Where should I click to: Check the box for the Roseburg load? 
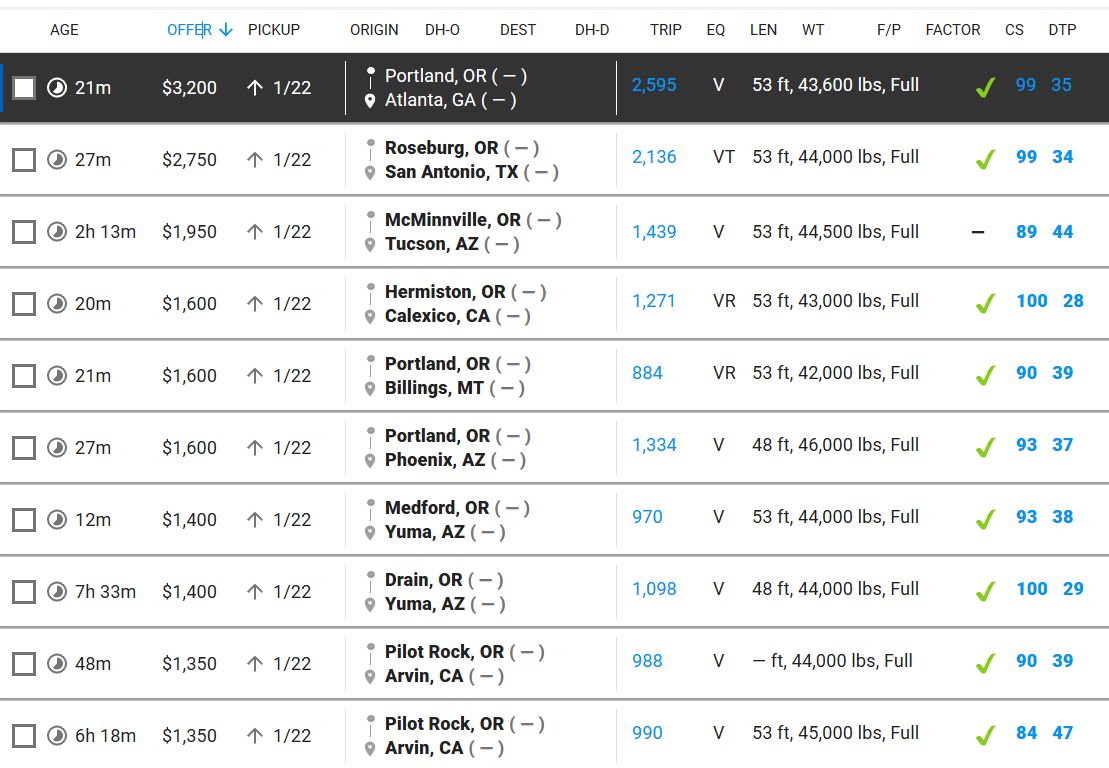24,160
